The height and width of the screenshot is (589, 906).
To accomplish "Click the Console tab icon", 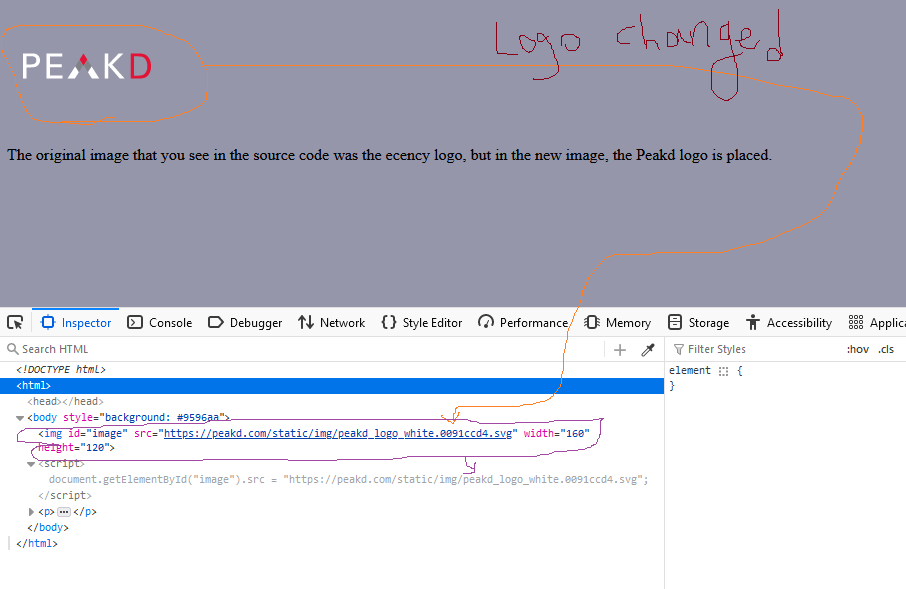I will pos(135,323).
